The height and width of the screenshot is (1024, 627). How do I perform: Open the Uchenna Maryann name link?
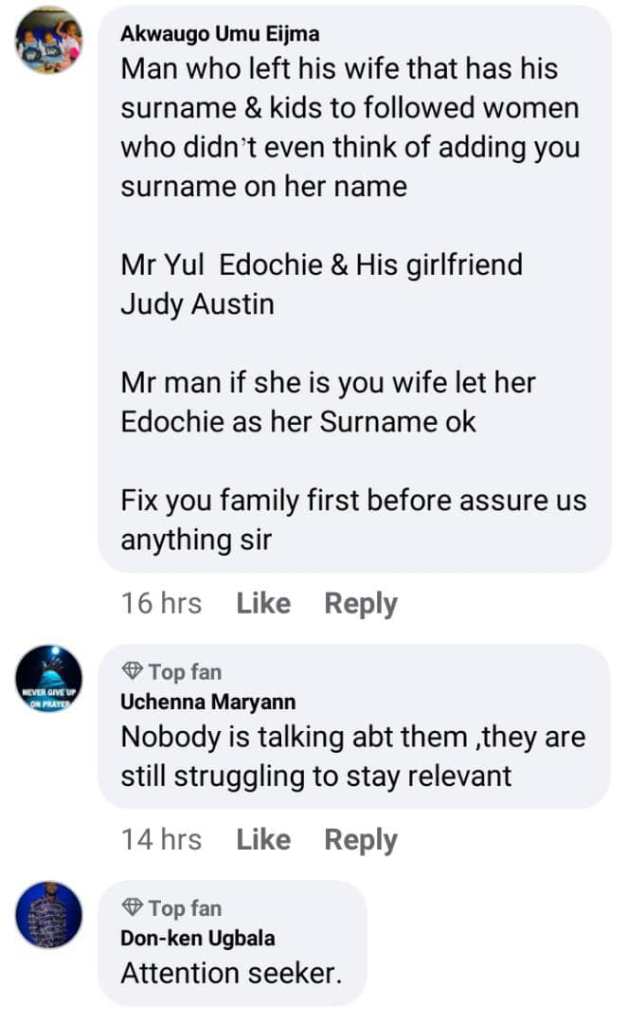pyautogui.click(x=208, y=702)
